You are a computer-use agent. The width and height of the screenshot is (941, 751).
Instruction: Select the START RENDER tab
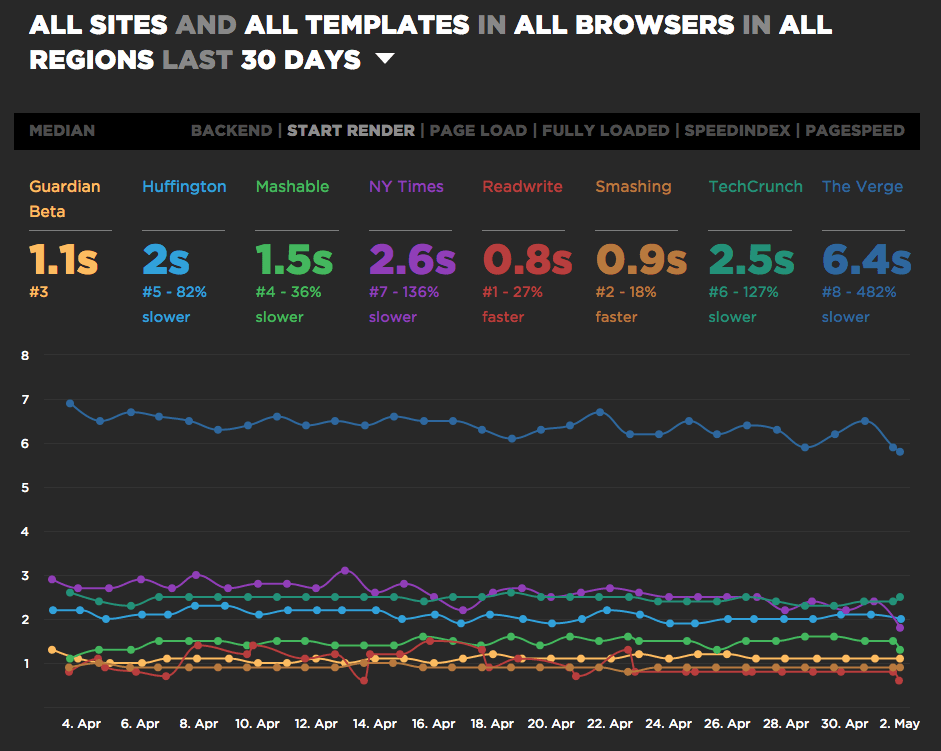[x=351, y=131]
